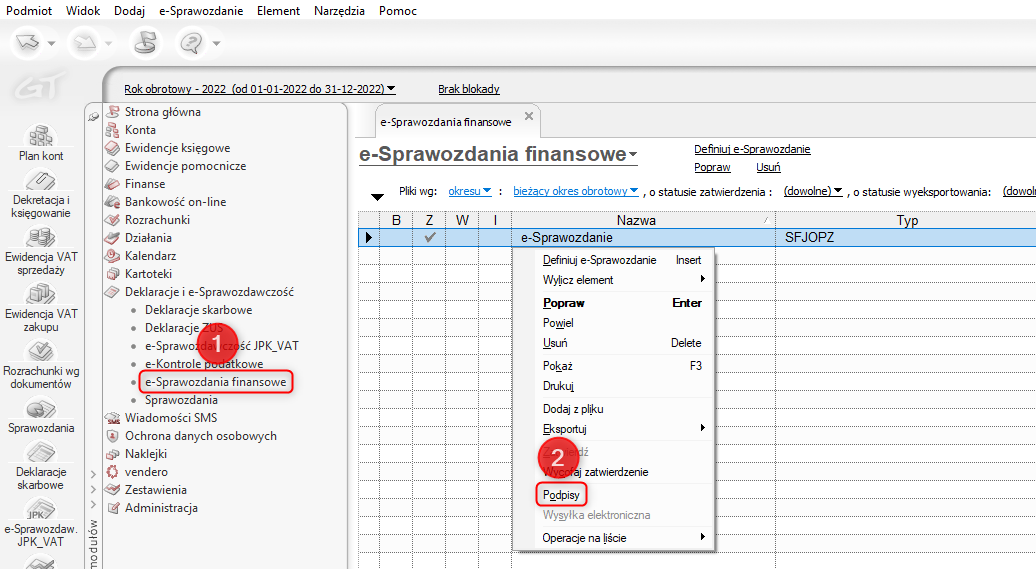Open the bieżący okres obrotowy filter dropdown
Screen dimensions: 1036x569
point(576,191)
